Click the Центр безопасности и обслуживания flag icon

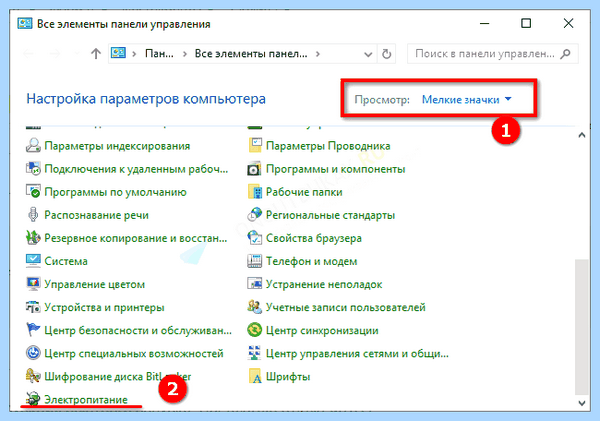33,330
